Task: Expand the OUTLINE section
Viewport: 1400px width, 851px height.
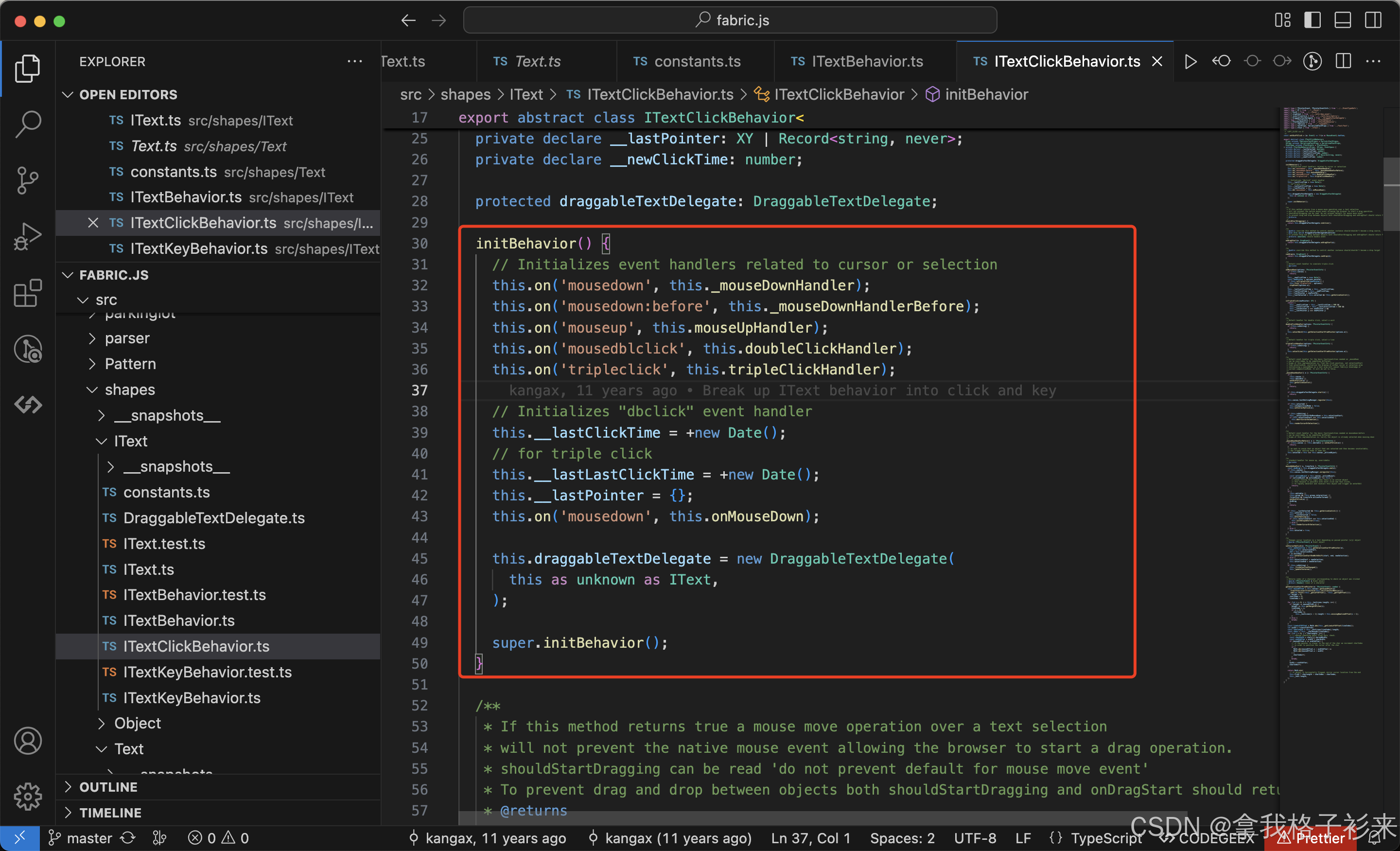Action: point(108,787)
